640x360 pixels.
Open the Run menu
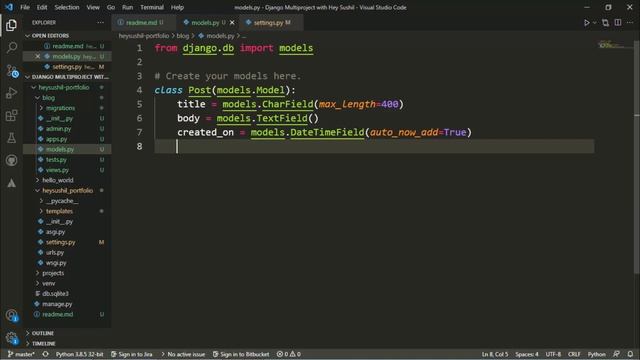[x=127, y=7]
